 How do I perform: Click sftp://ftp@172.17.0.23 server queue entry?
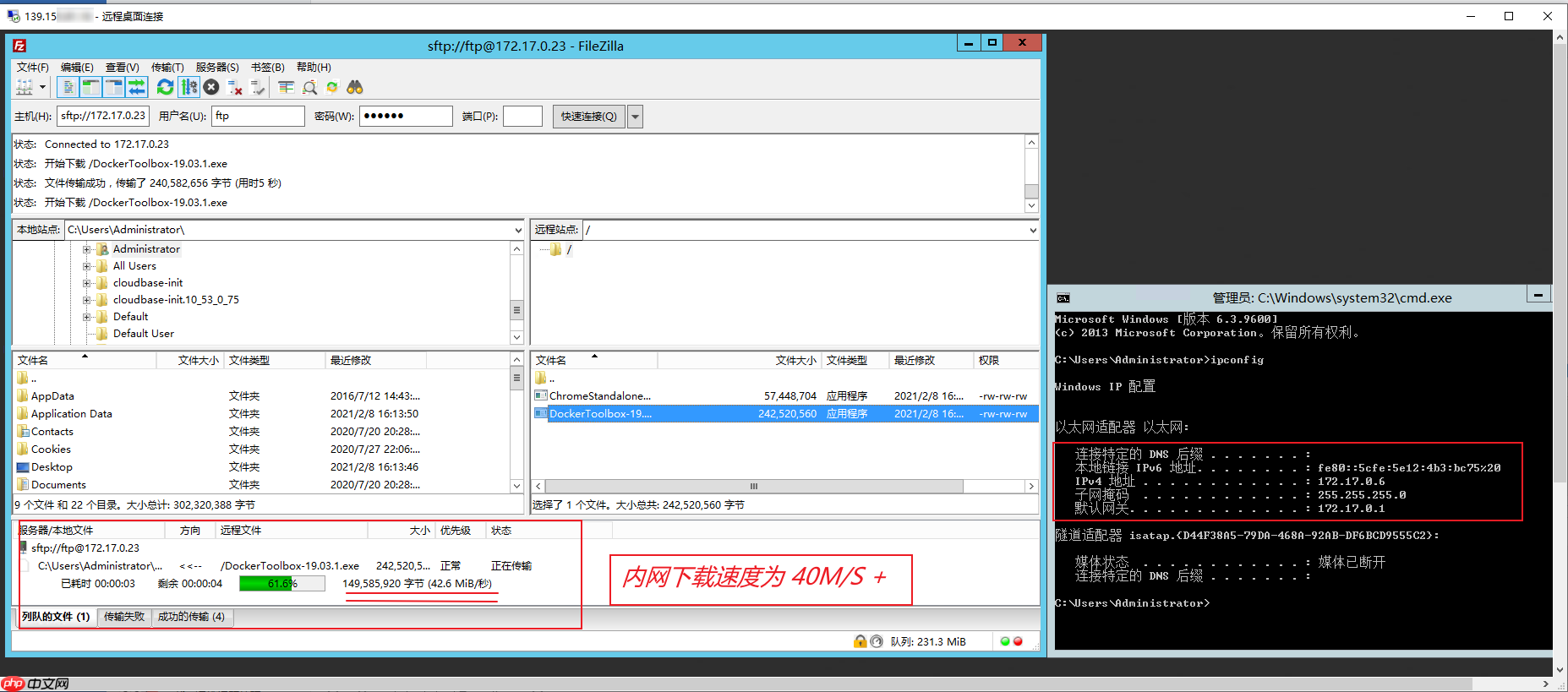(x=85, y=548)
